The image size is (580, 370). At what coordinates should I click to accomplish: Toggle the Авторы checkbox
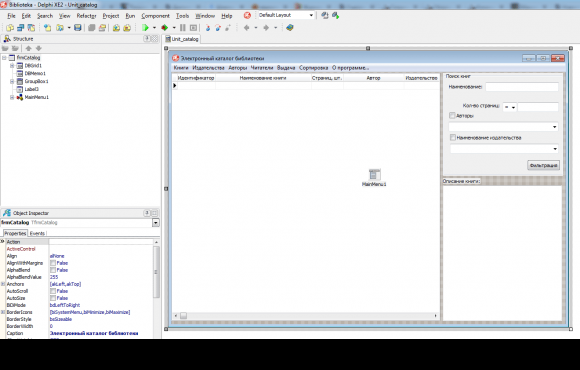pyautogui.click(x=452, y=116)
